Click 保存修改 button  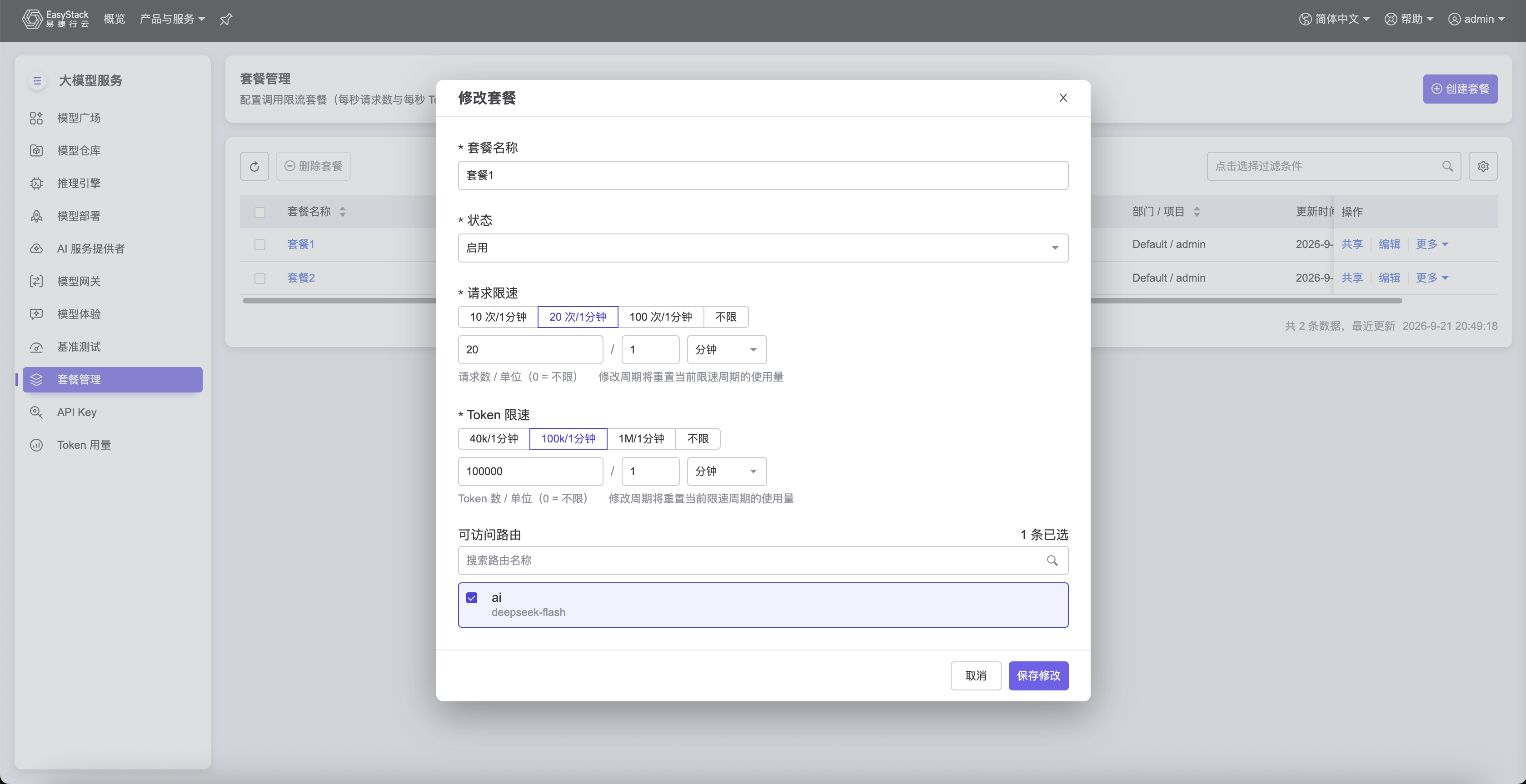tap(1038, 675)
